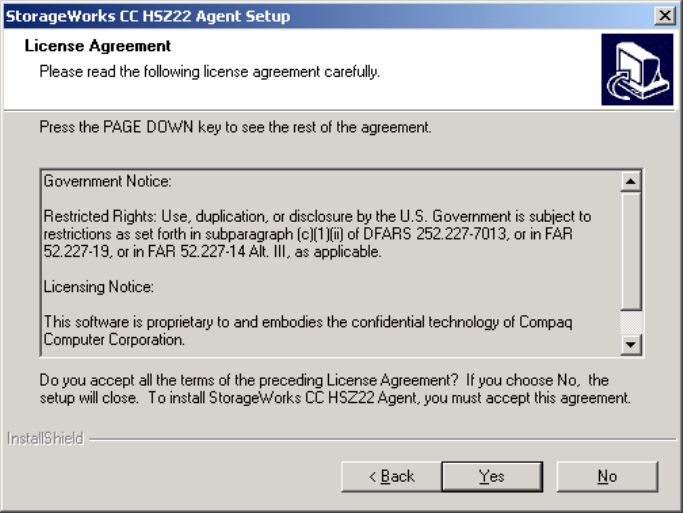This screenshot has width=683, height=513.
Task: Go back with the Back button
Action: point(391,476)
